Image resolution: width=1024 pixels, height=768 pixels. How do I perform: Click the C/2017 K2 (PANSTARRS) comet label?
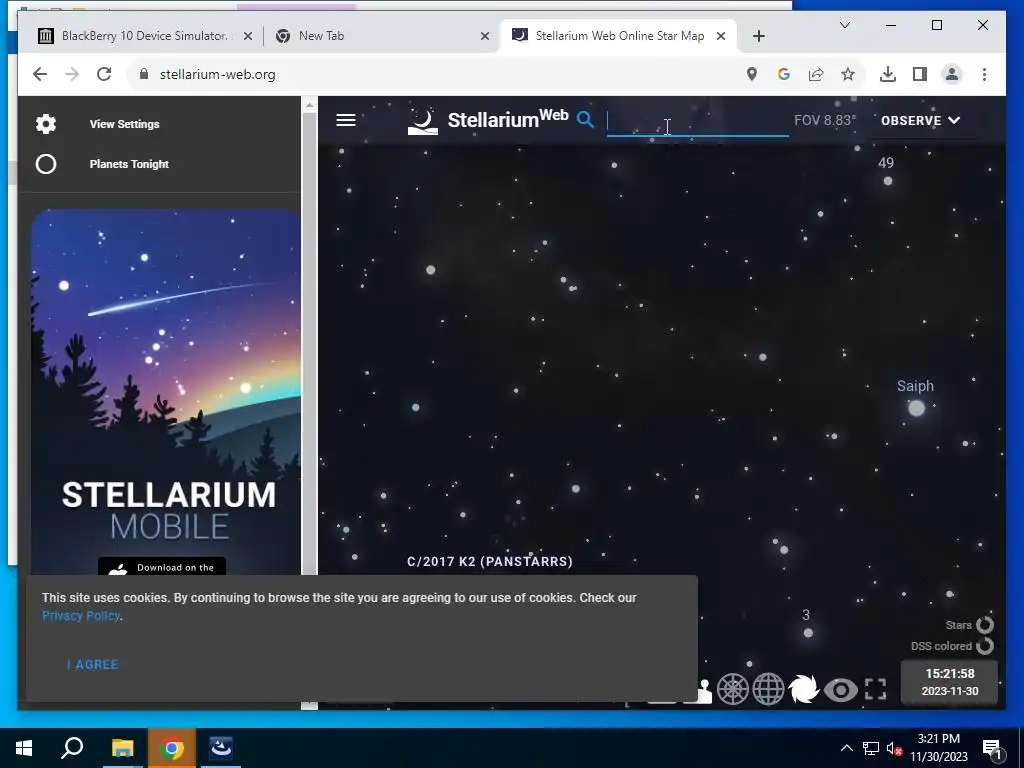[x=490, y=562]
